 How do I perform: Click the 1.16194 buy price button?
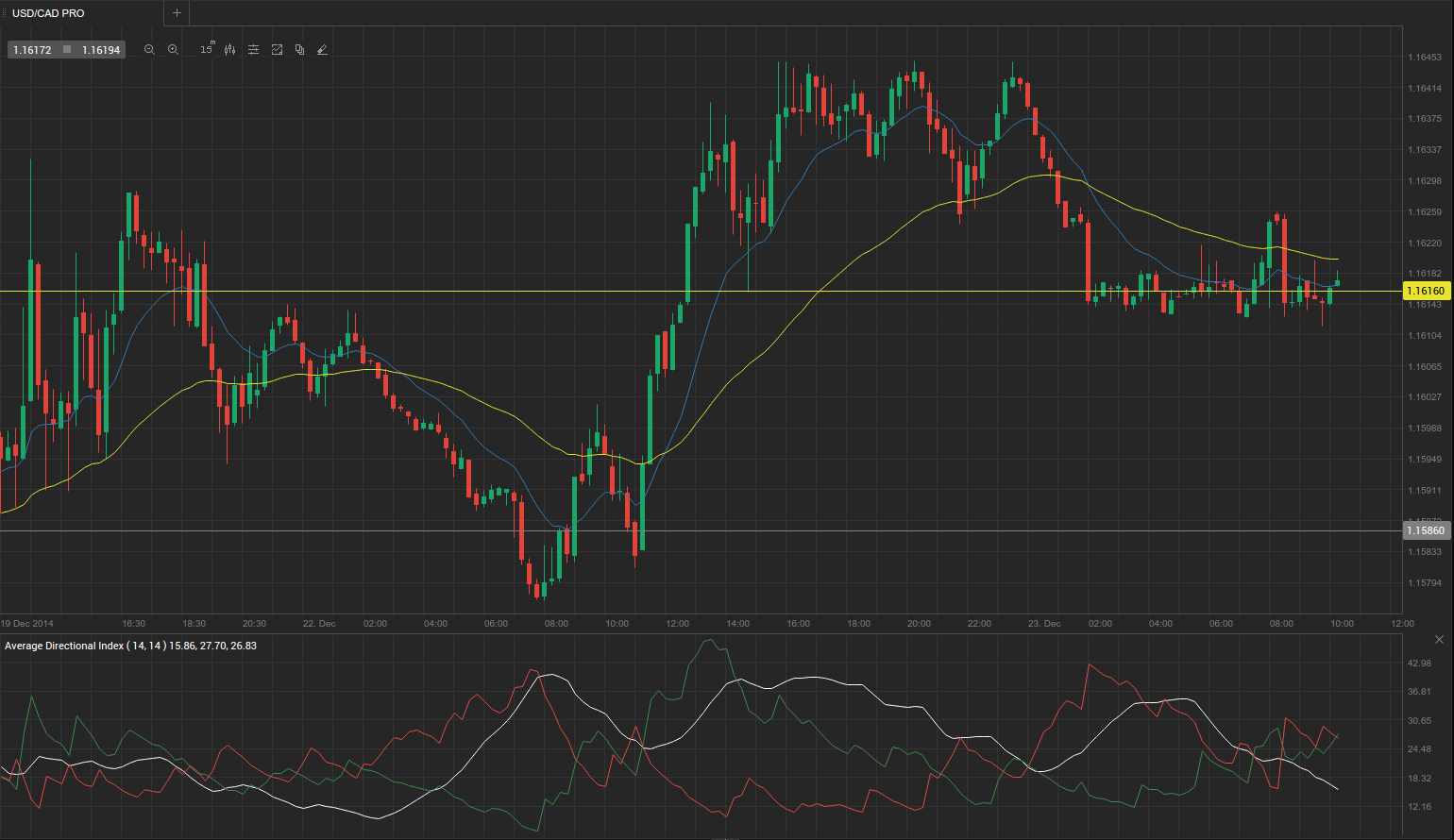pyautogui.click(x=101, y=50)
